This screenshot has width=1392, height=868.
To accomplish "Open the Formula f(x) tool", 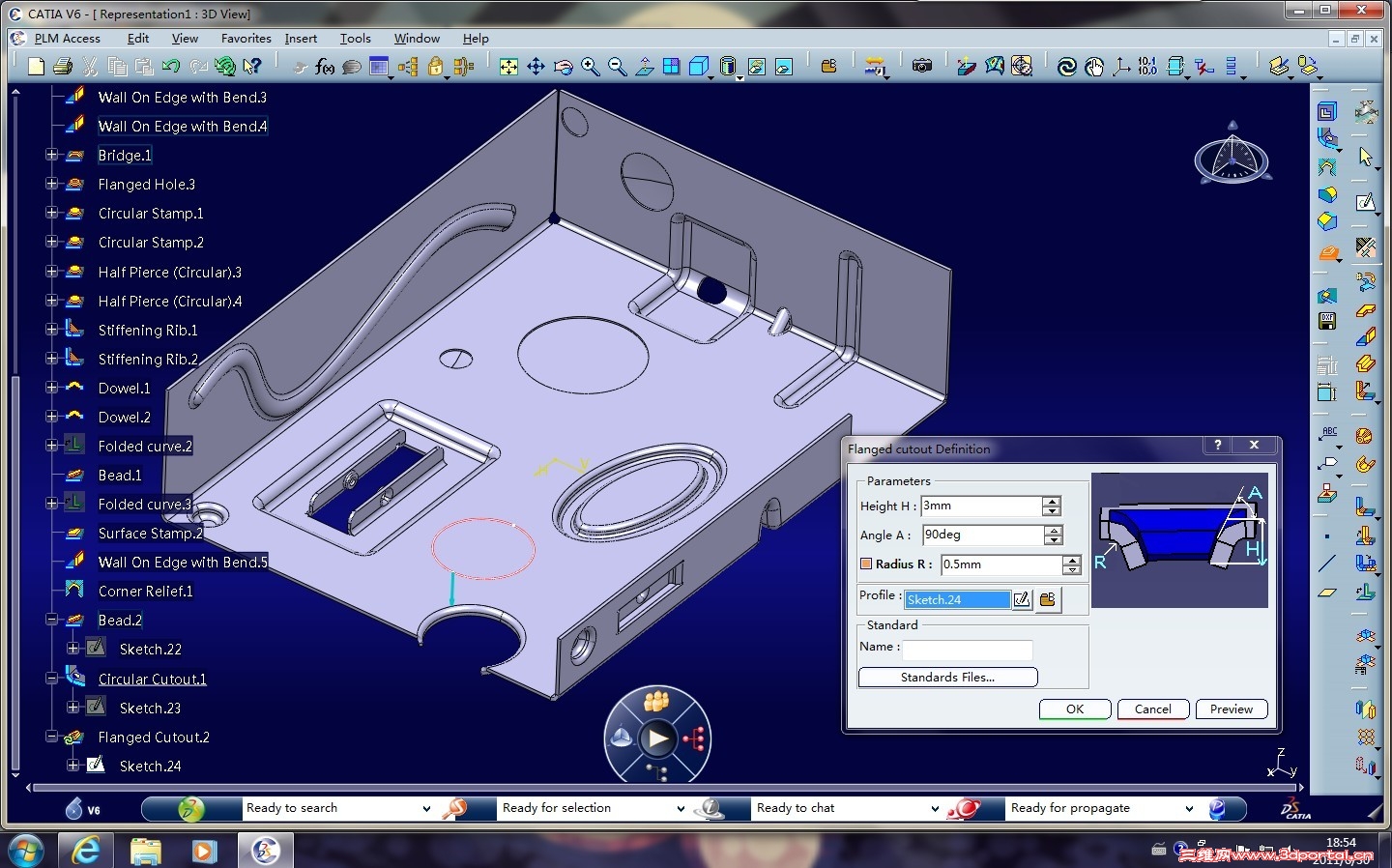I will pyautogui.click(x=325, y=67).
